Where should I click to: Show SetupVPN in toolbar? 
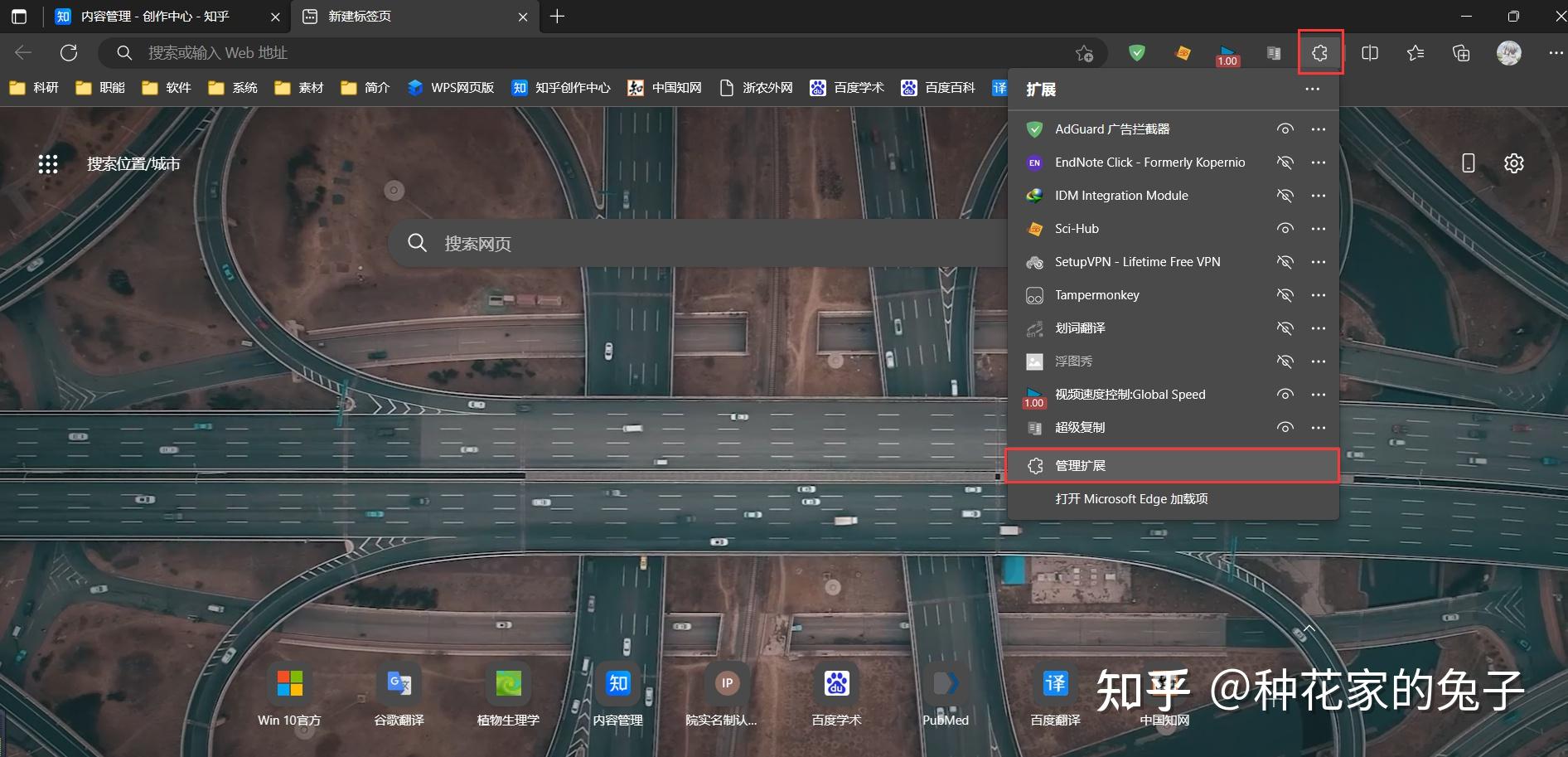point(1285,262)
